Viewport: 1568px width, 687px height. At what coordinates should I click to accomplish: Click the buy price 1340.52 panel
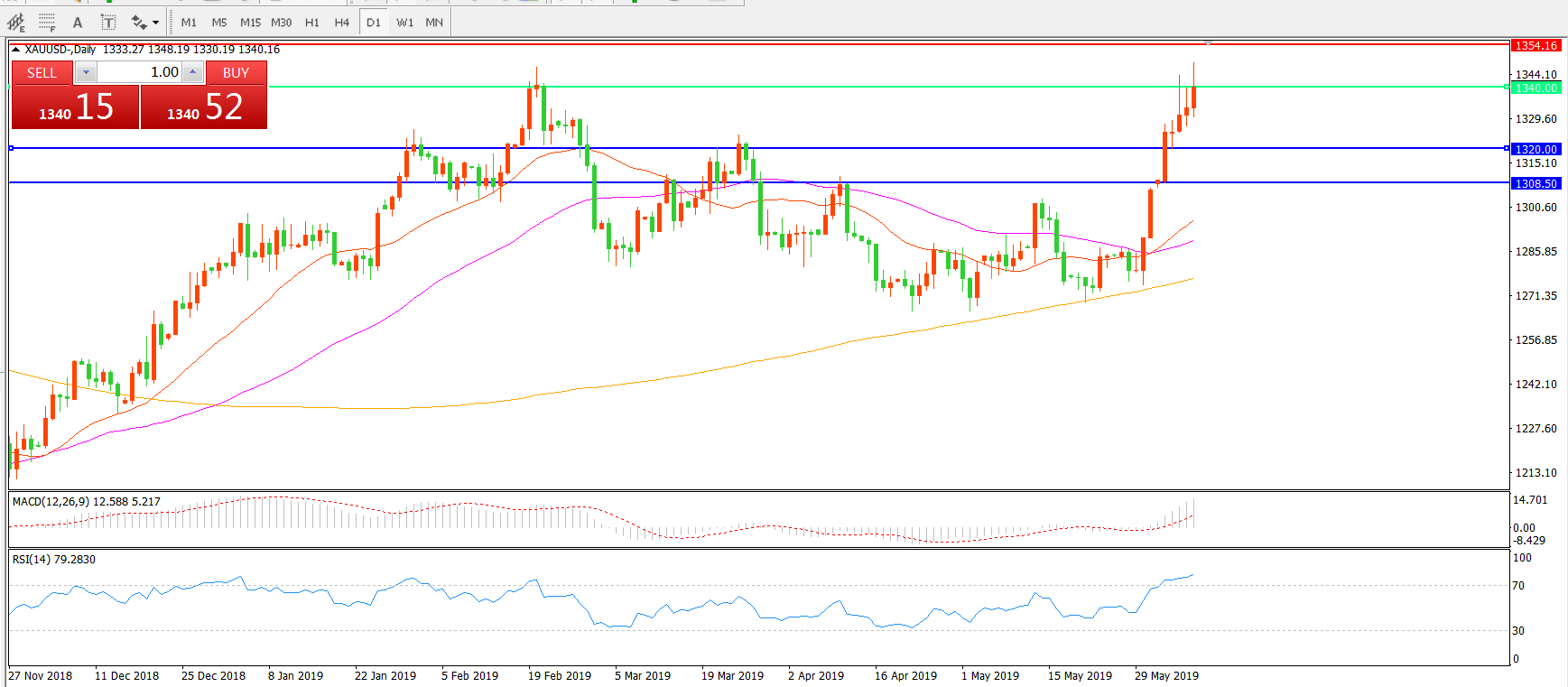click(x=204, y=107)
